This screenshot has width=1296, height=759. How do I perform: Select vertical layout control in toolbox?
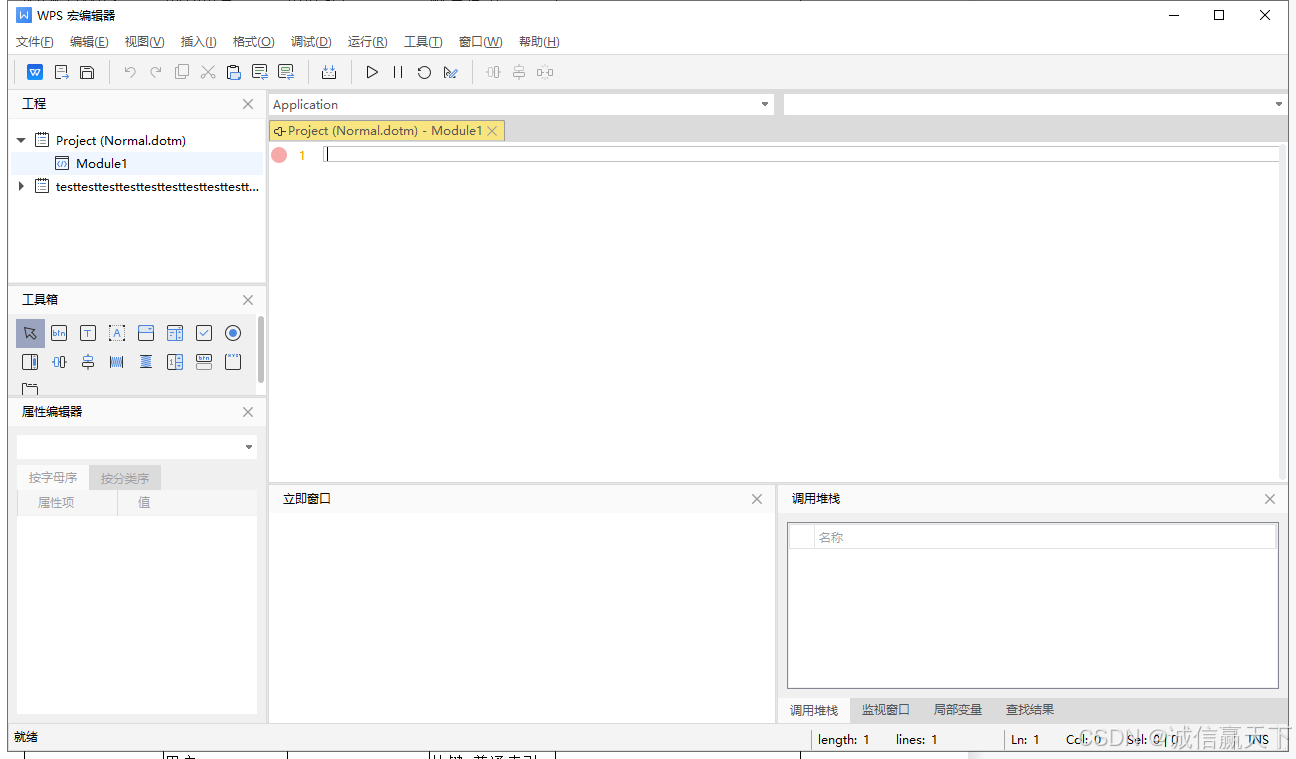coord(88,362)
